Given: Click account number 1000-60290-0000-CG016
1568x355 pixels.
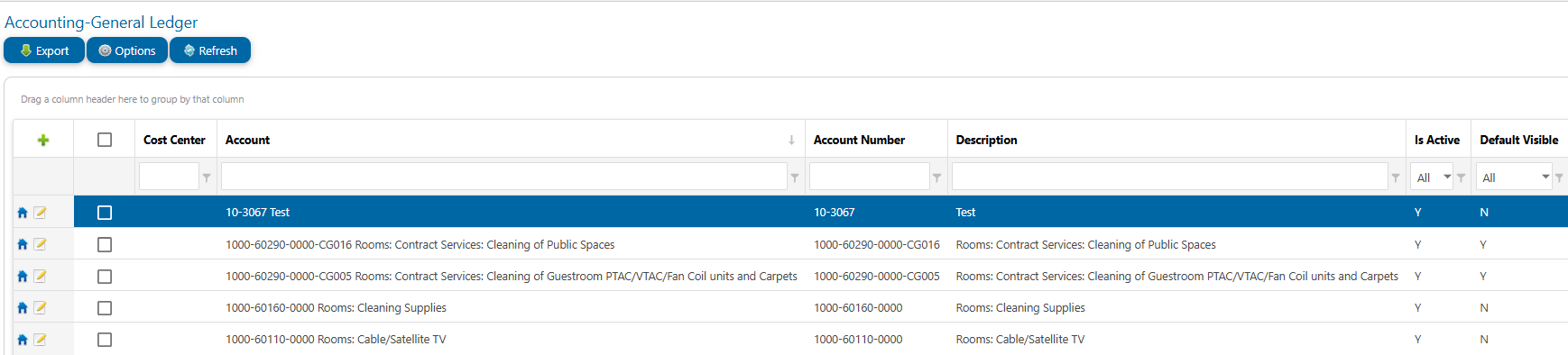Looking at the screenshot, I should pyautogui.click(x=876, y=244).
